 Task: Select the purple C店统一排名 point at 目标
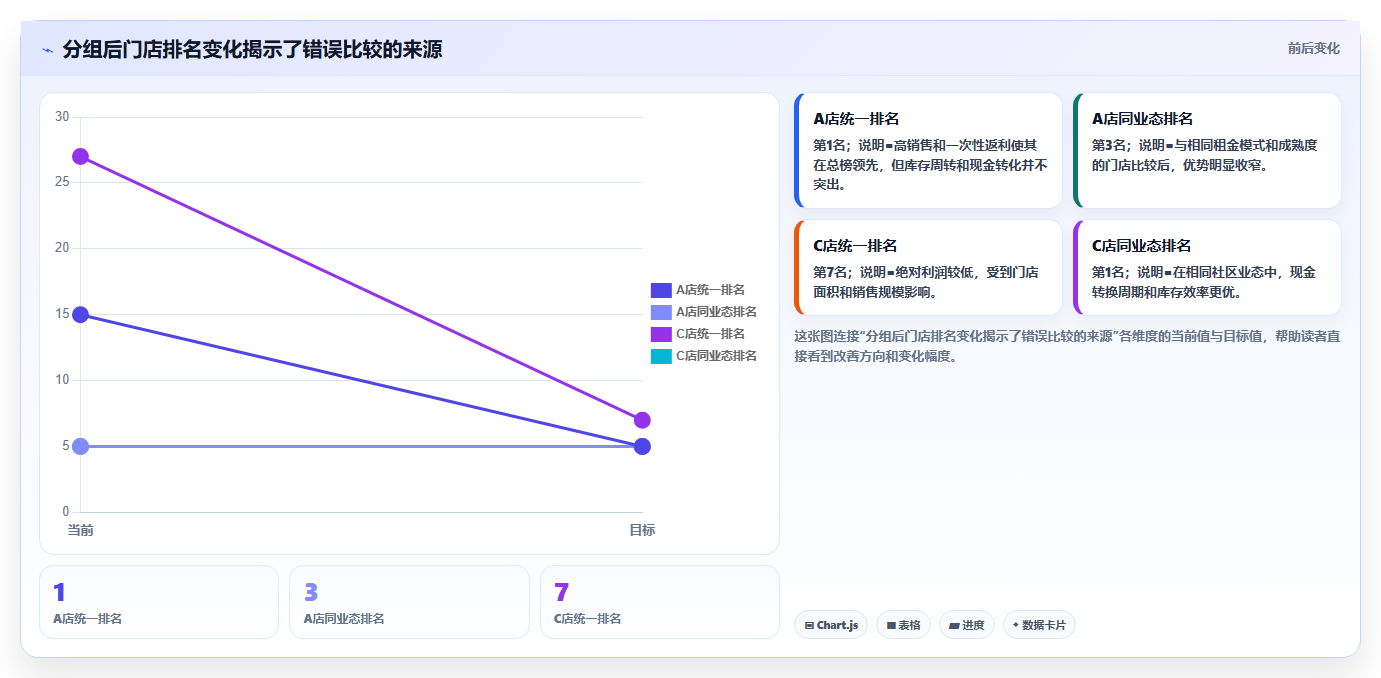pyautogui.click(x=642, y=420)
